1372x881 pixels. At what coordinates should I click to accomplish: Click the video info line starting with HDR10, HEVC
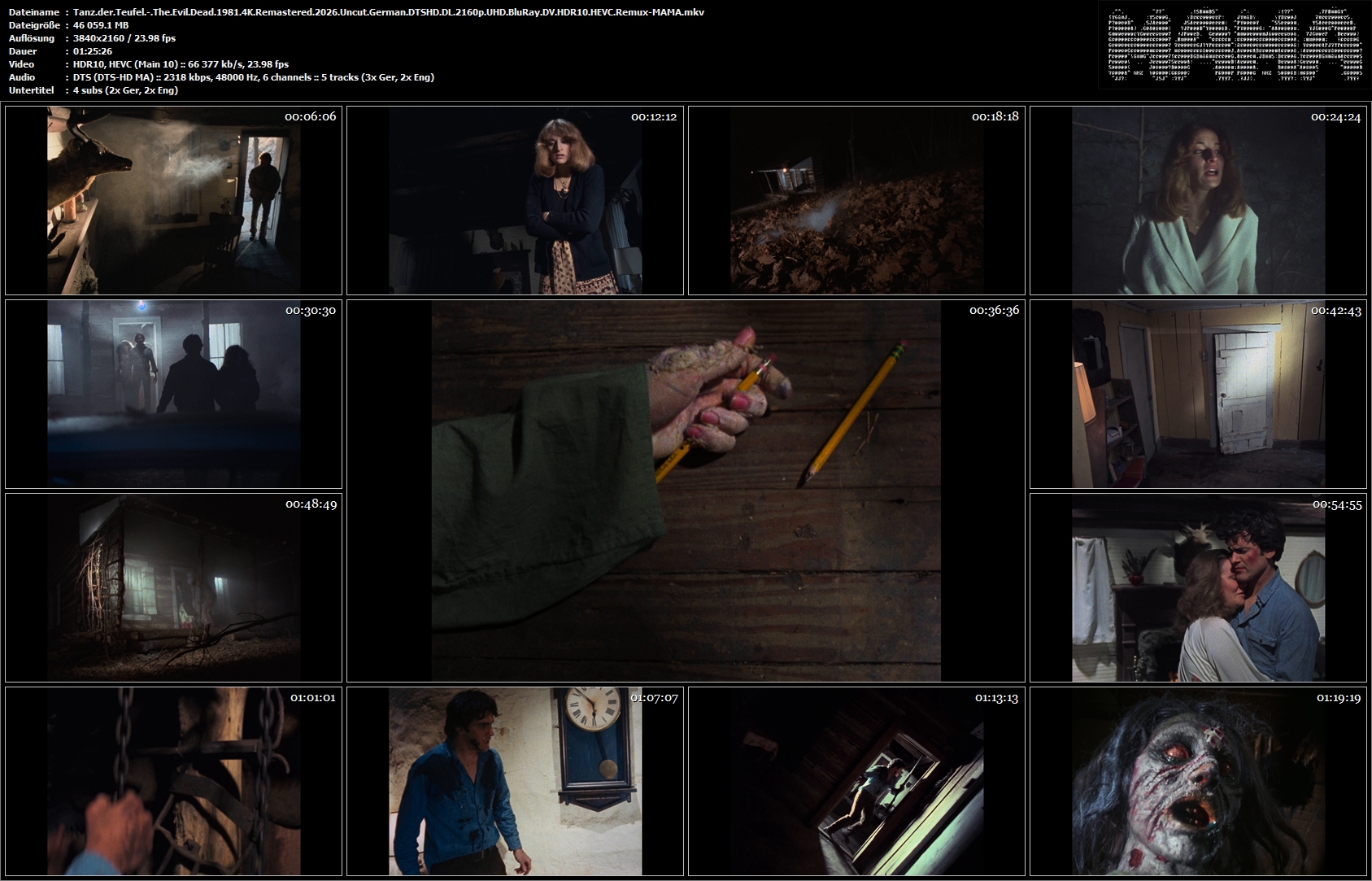tap(181, 64)
